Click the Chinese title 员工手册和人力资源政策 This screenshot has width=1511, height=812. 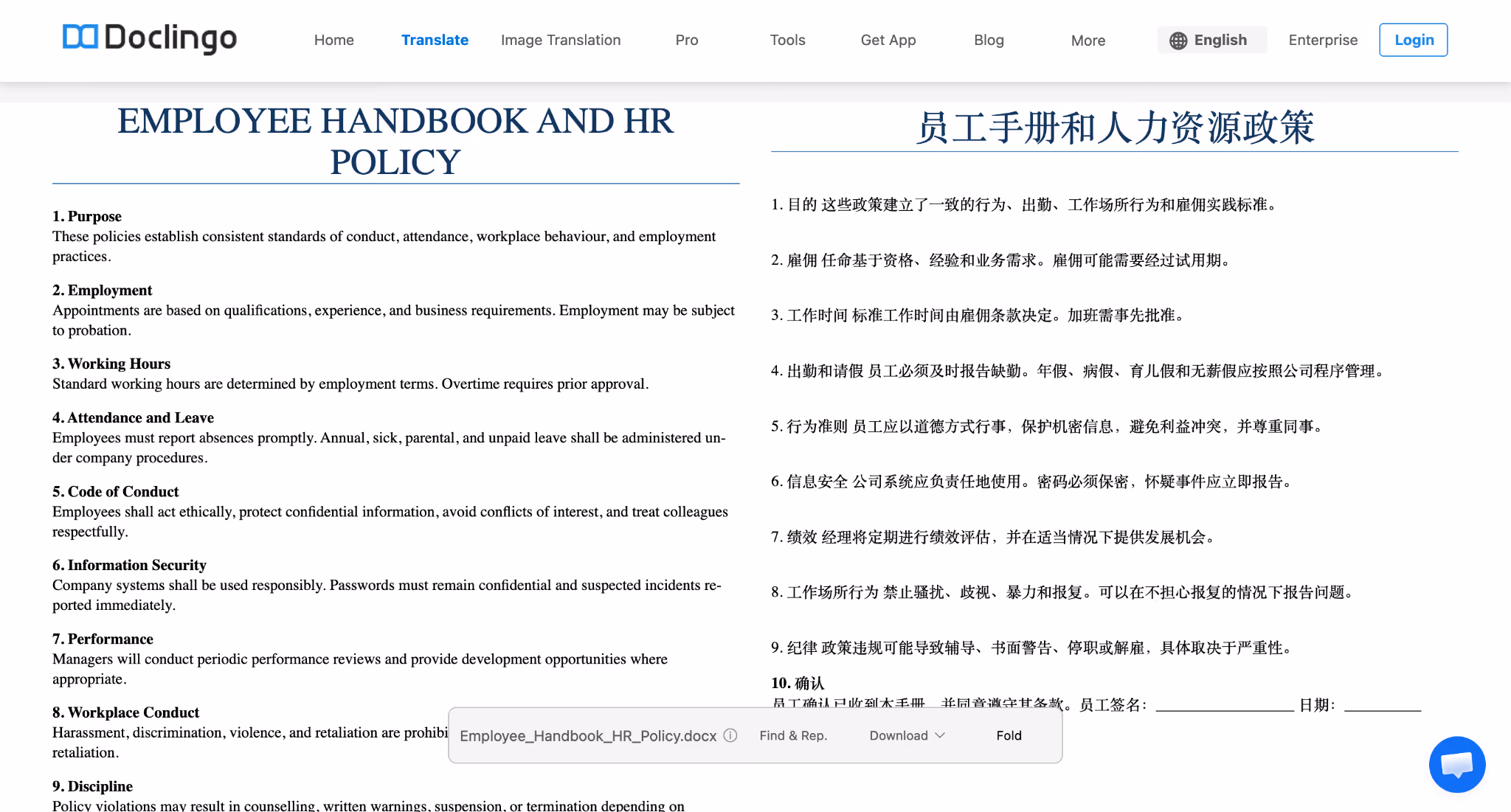click(1115, 128)
